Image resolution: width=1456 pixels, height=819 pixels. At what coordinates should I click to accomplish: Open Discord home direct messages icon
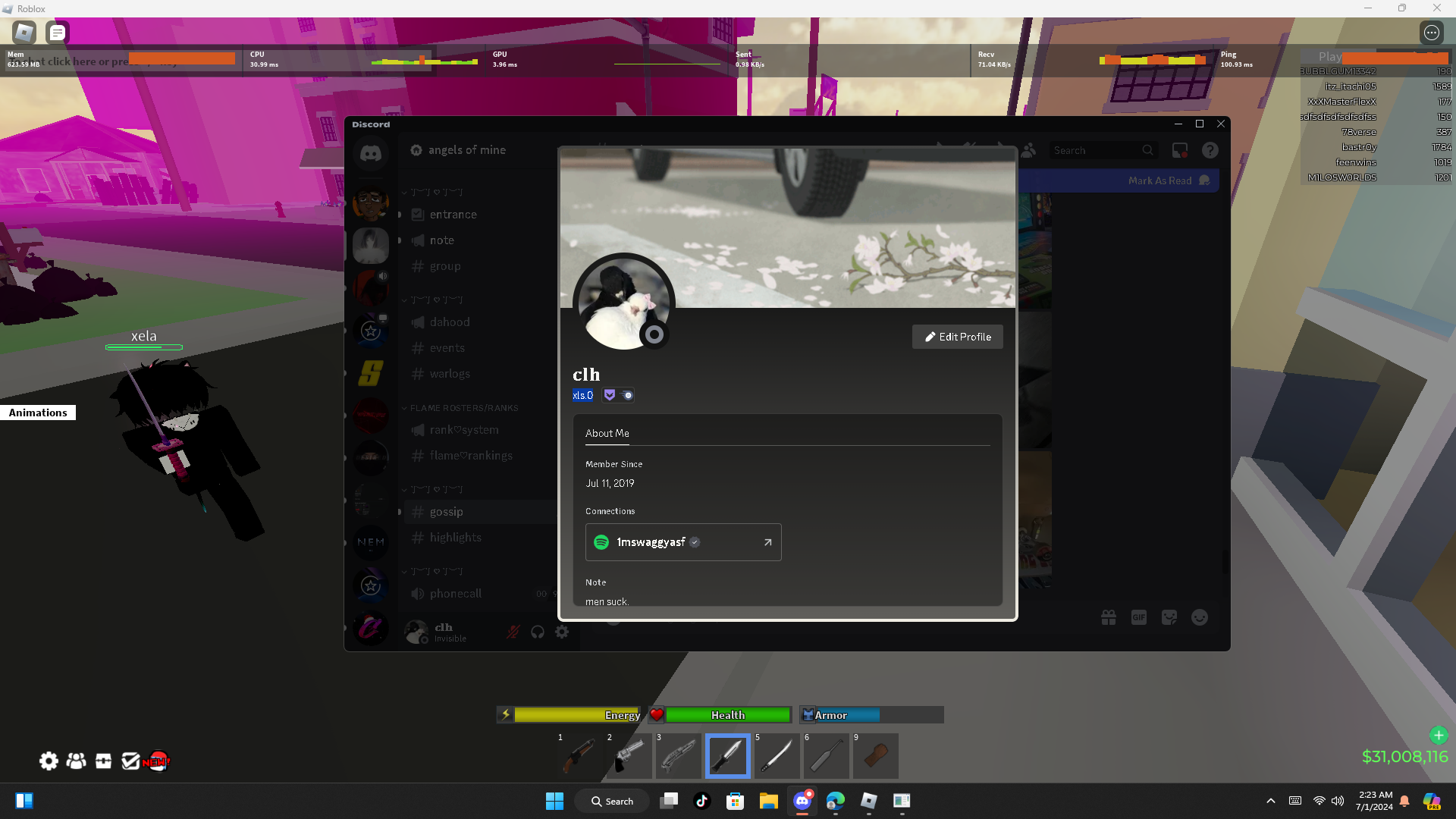coord(371,154)
